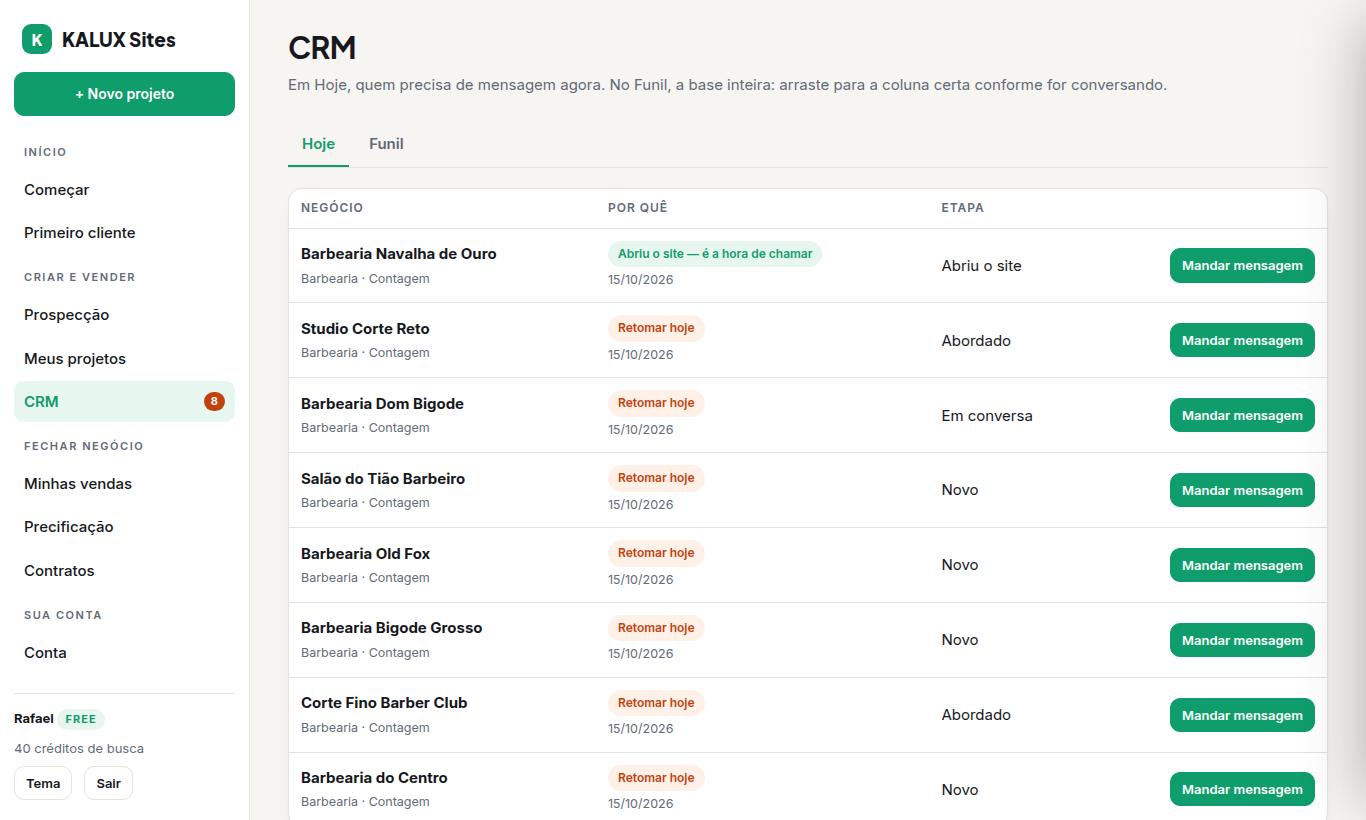This screenshot has height=820, width=1366.
Task: Select the CRM sidebar item
Action: click(124, 402)
